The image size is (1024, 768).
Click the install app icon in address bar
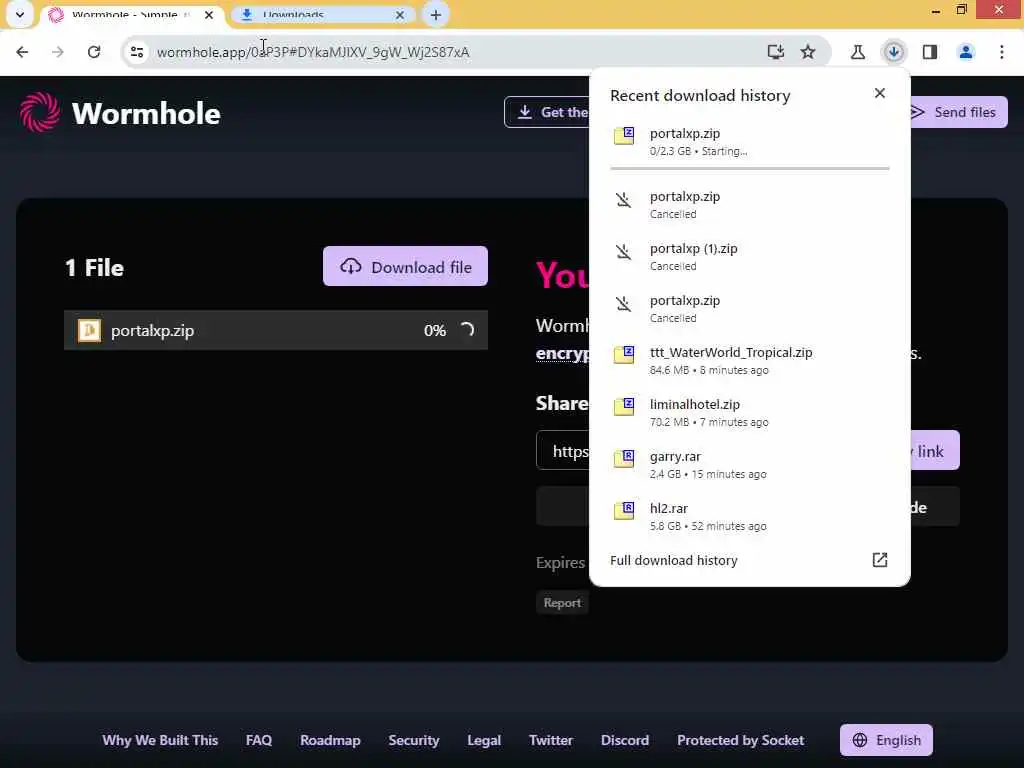tap(775, 52)
